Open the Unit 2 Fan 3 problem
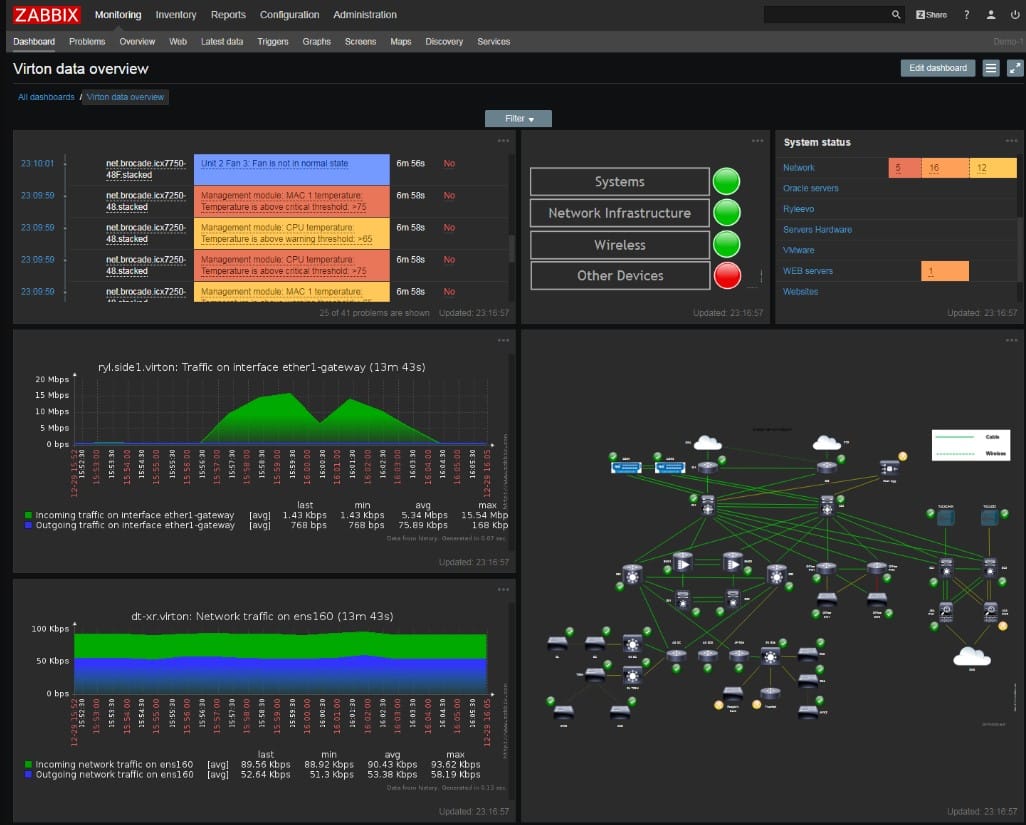 point(274,163)
